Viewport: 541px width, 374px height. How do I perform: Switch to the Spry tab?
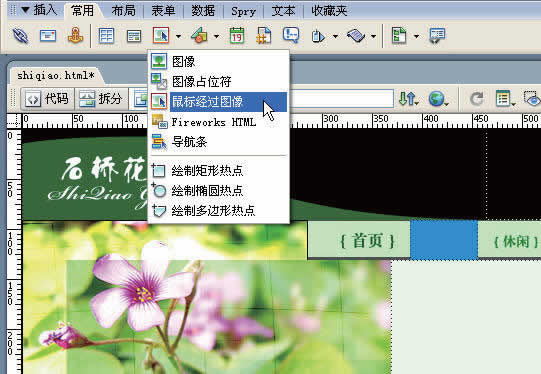(x=243, y=11)
